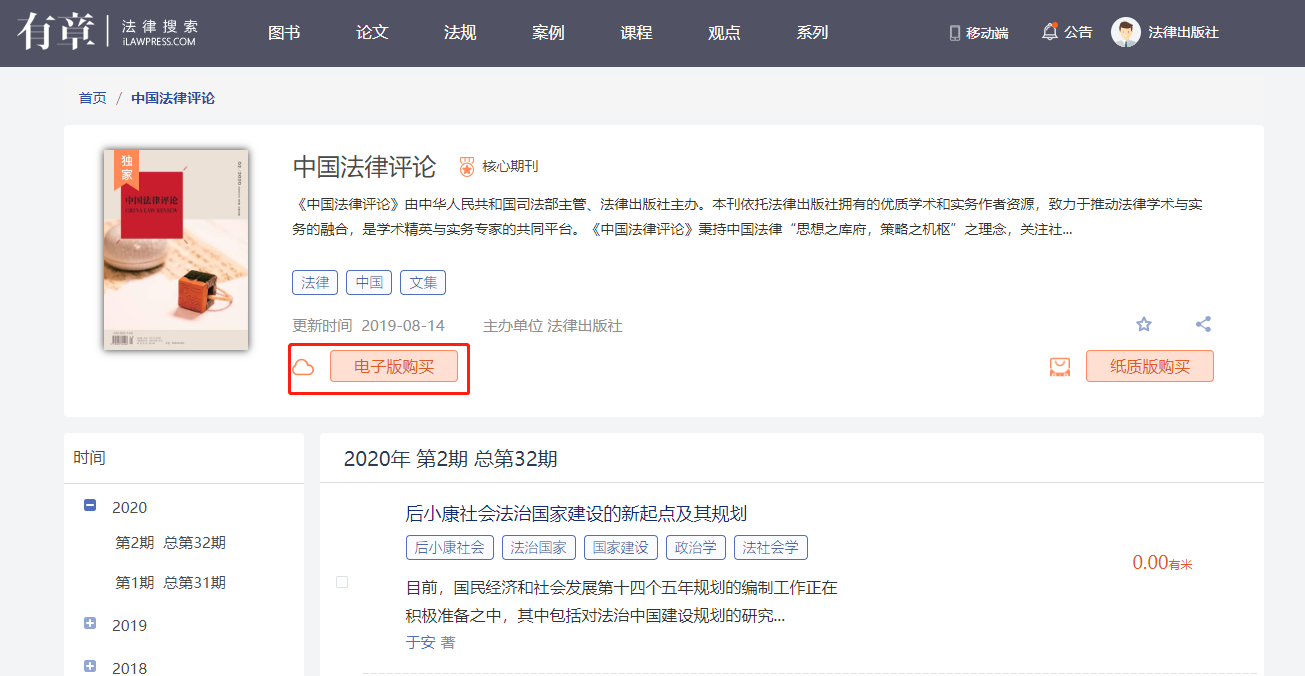Expand the 2019 year node
1305x676 pixels.
tap(90, 624)
